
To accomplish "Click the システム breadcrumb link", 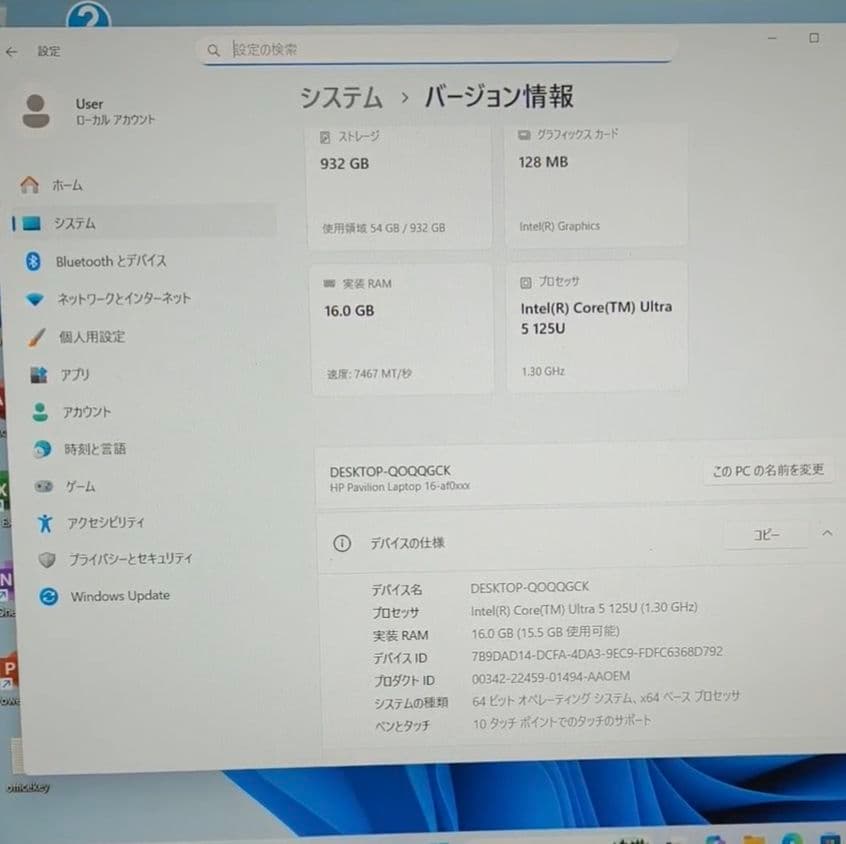I will coord(340,97).
